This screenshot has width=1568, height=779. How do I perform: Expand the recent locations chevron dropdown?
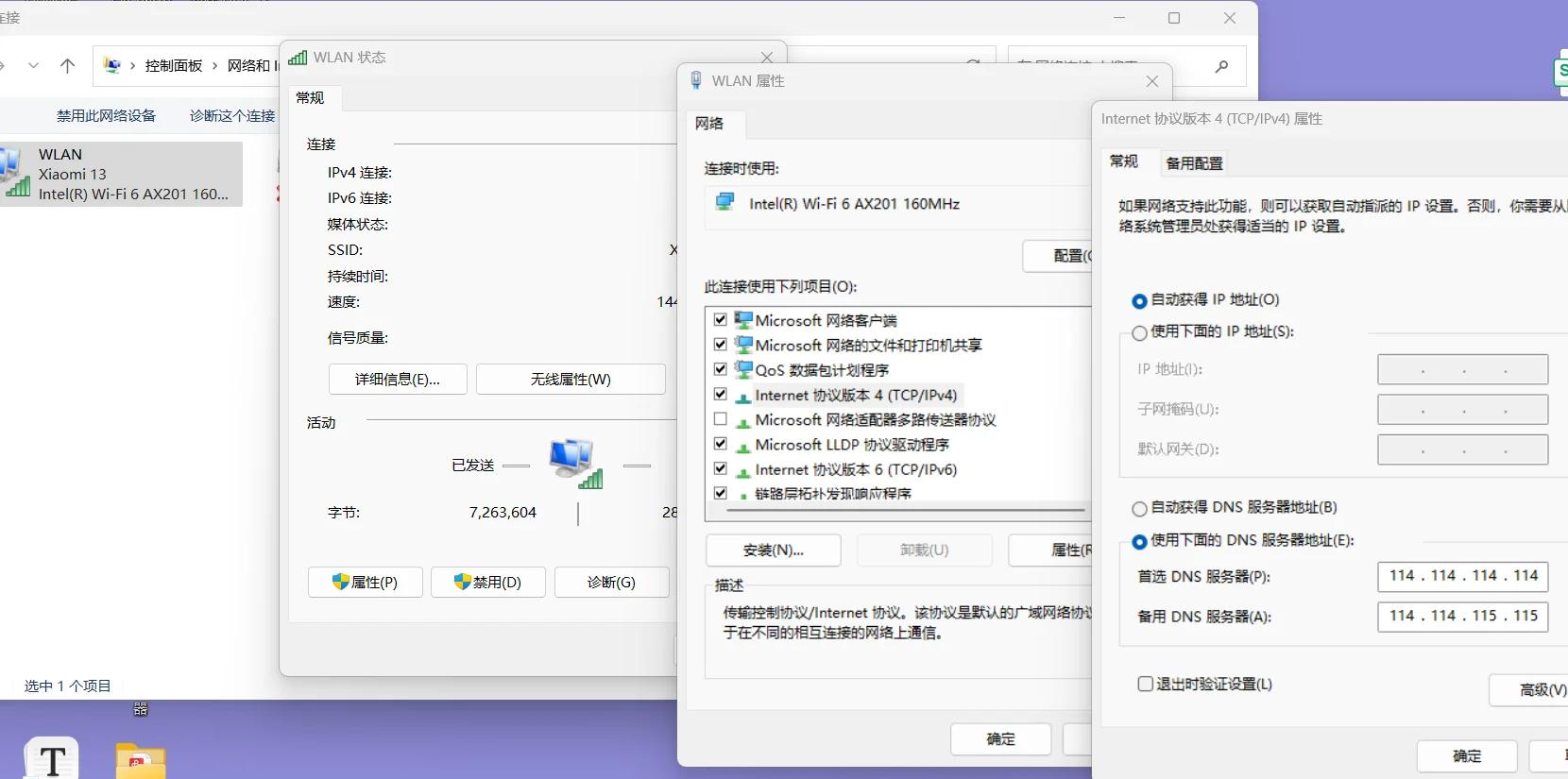[x=34, y=66]
